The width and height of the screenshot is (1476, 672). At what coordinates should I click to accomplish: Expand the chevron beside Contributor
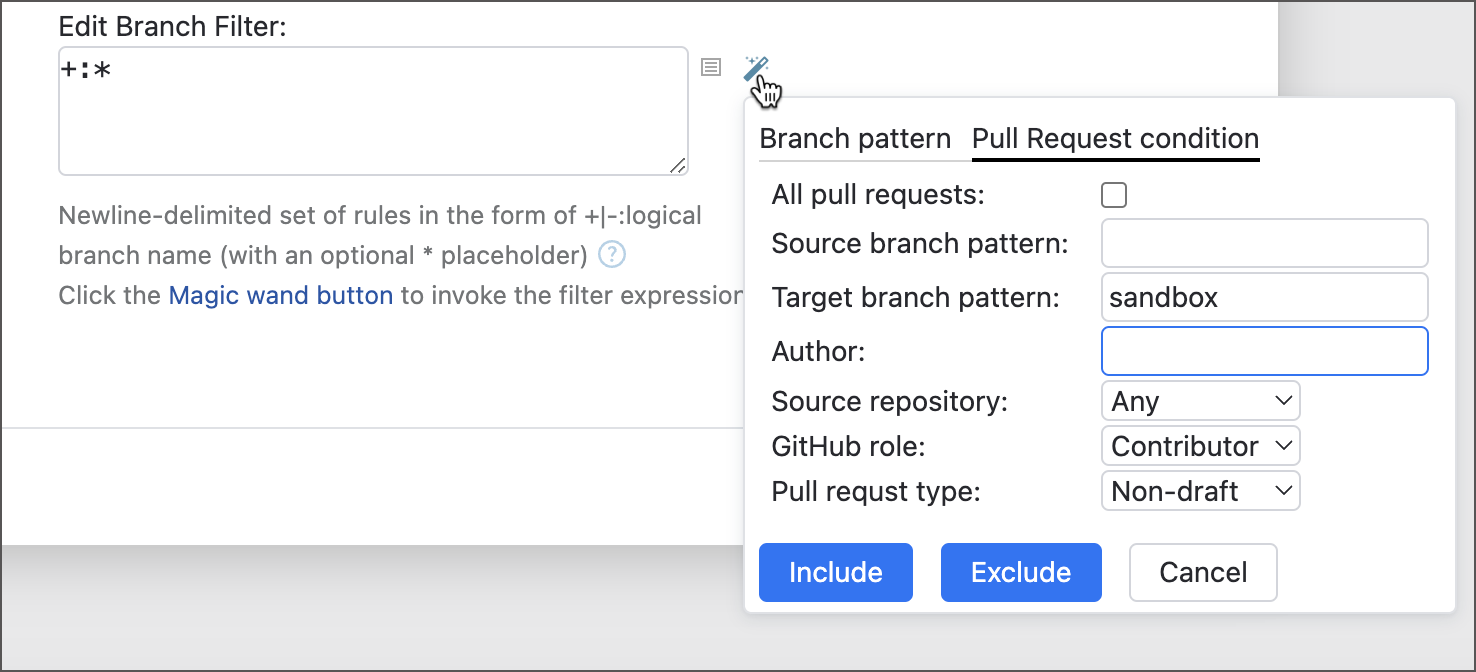click(x=1285, y=445)
